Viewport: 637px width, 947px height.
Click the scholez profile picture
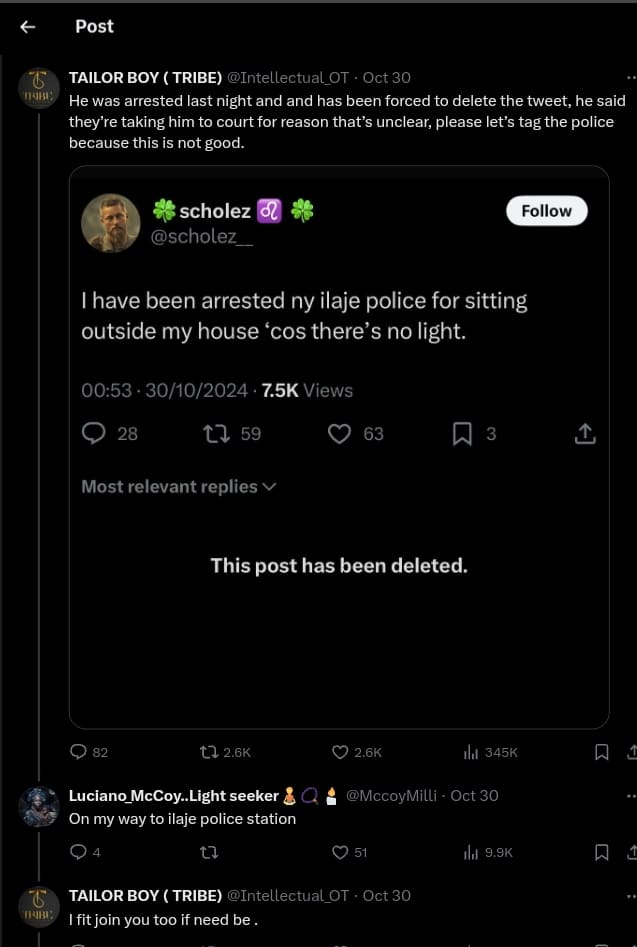pos(110,222)
